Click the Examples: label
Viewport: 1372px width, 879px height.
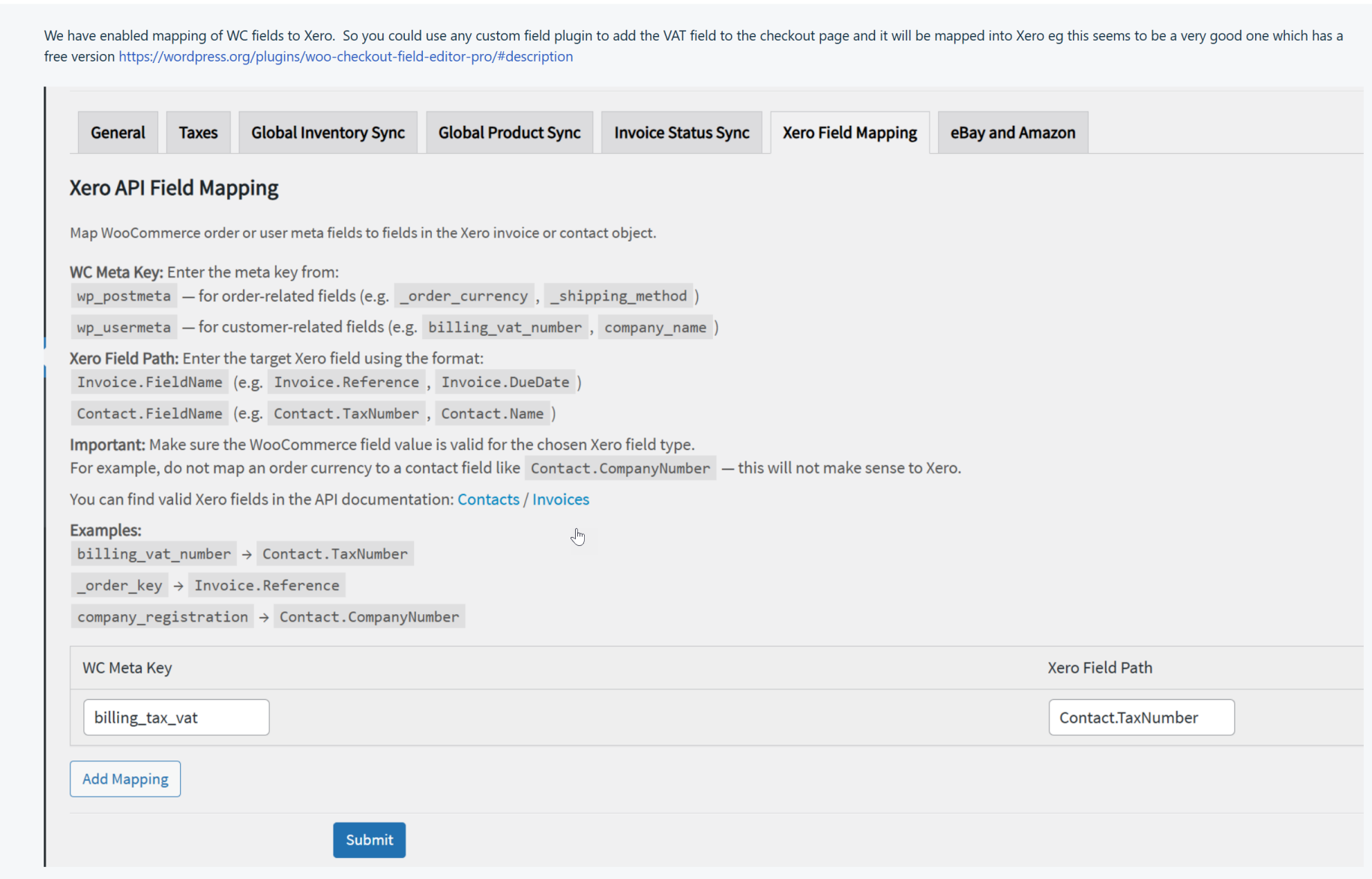pos(106,530)
